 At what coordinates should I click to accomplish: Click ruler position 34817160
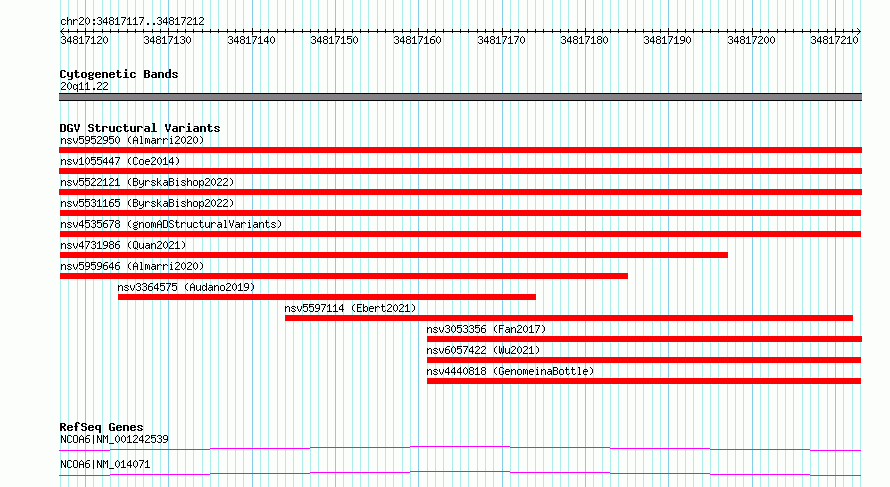coord(417,40)
